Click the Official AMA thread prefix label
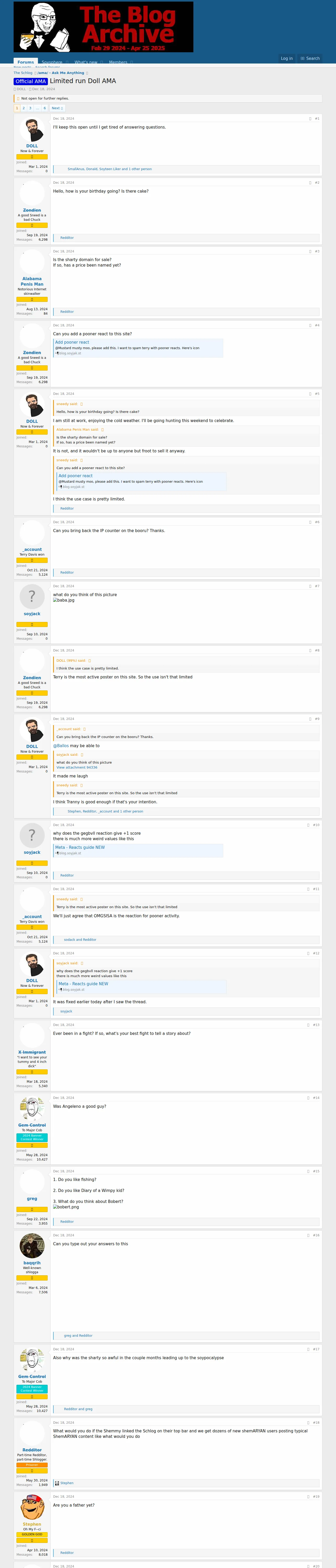 tap(31, 81)
